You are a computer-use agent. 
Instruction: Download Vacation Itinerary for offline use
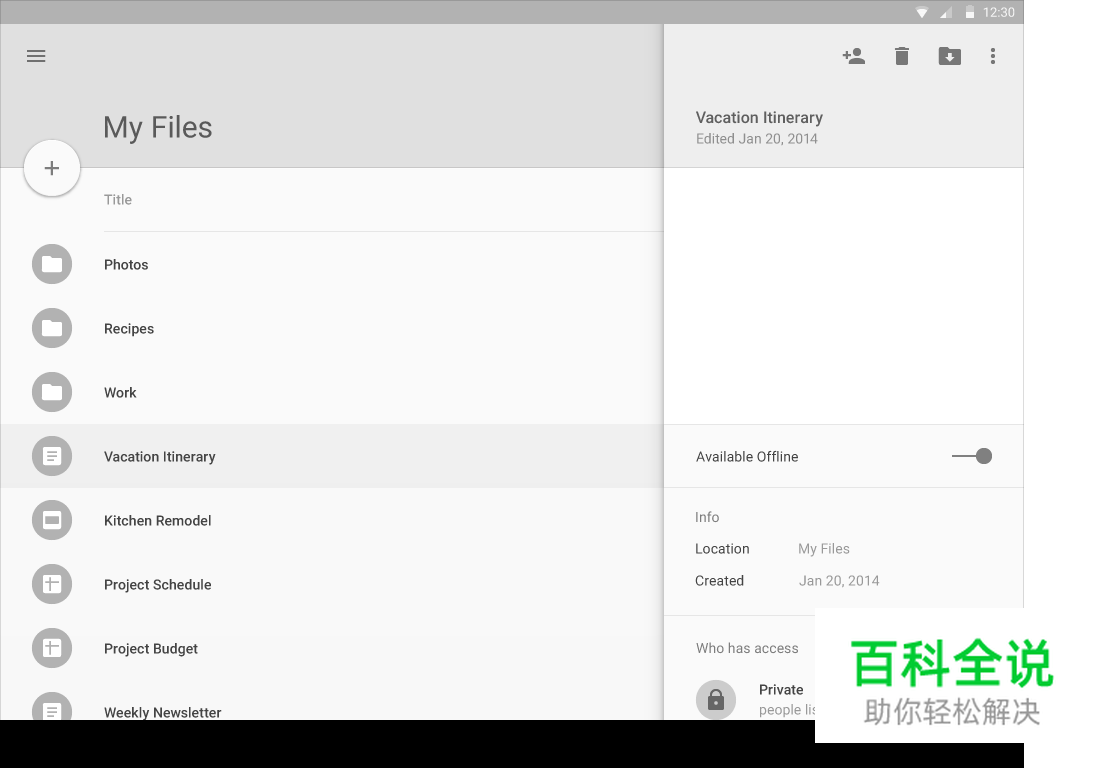tap(949, 56)
